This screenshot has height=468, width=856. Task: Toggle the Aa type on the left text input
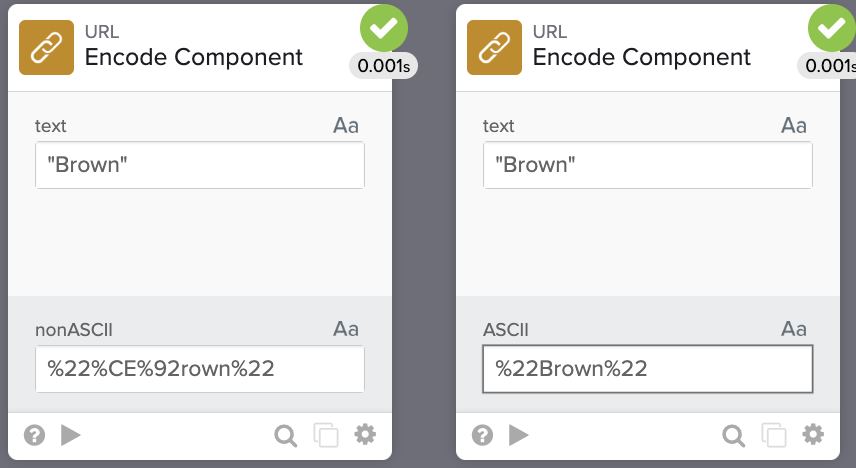point(345,126)
